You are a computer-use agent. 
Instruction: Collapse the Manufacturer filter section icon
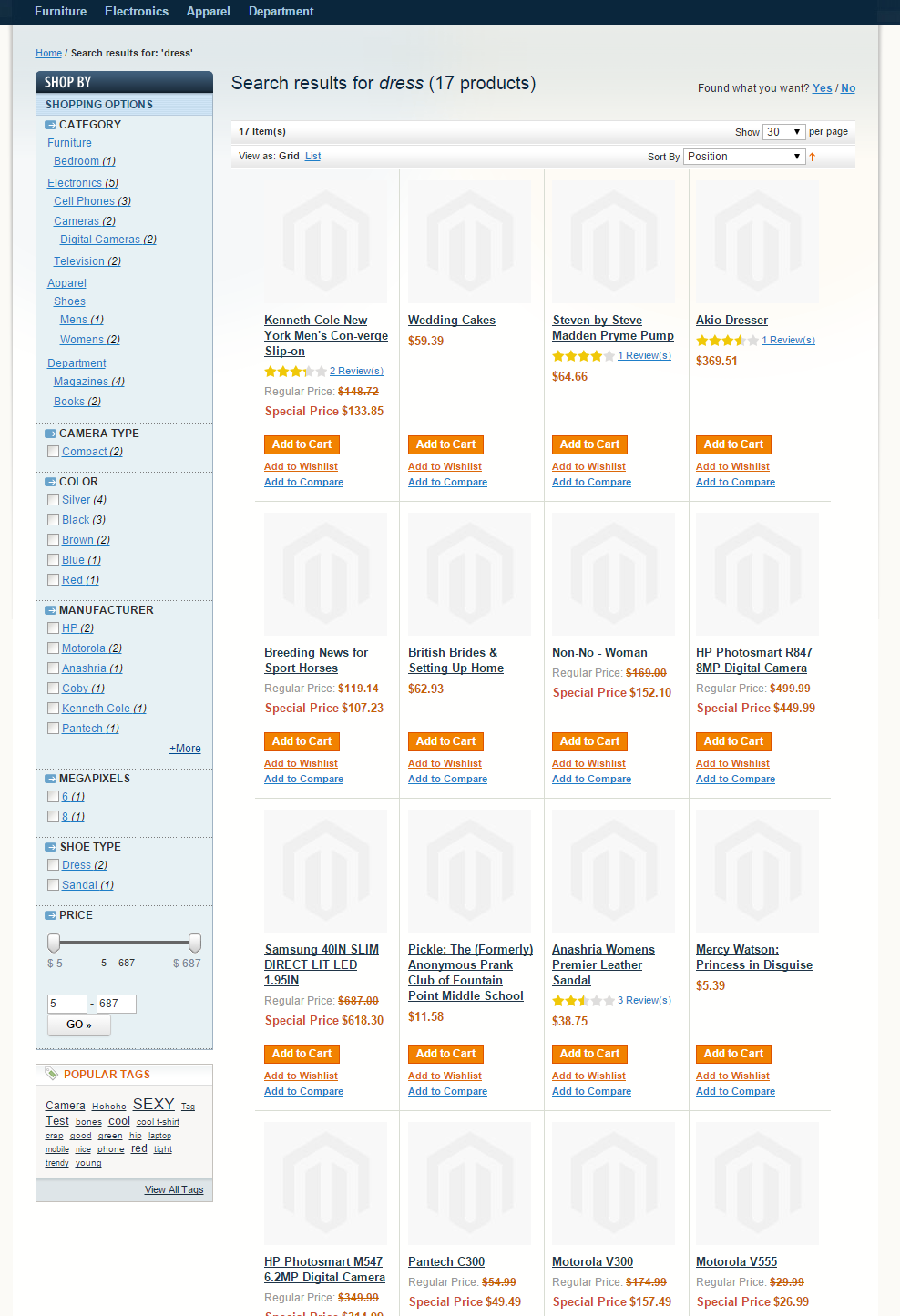(51, 610)
